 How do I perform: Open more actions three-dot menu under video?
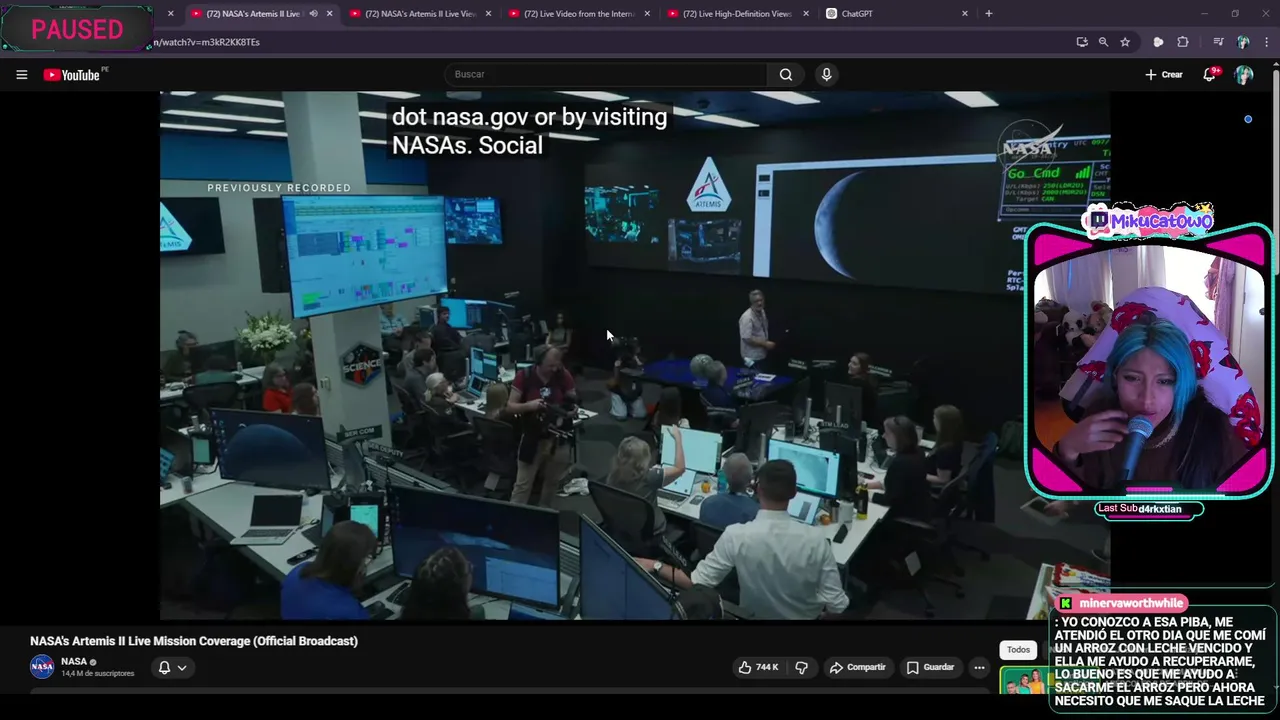980,667
